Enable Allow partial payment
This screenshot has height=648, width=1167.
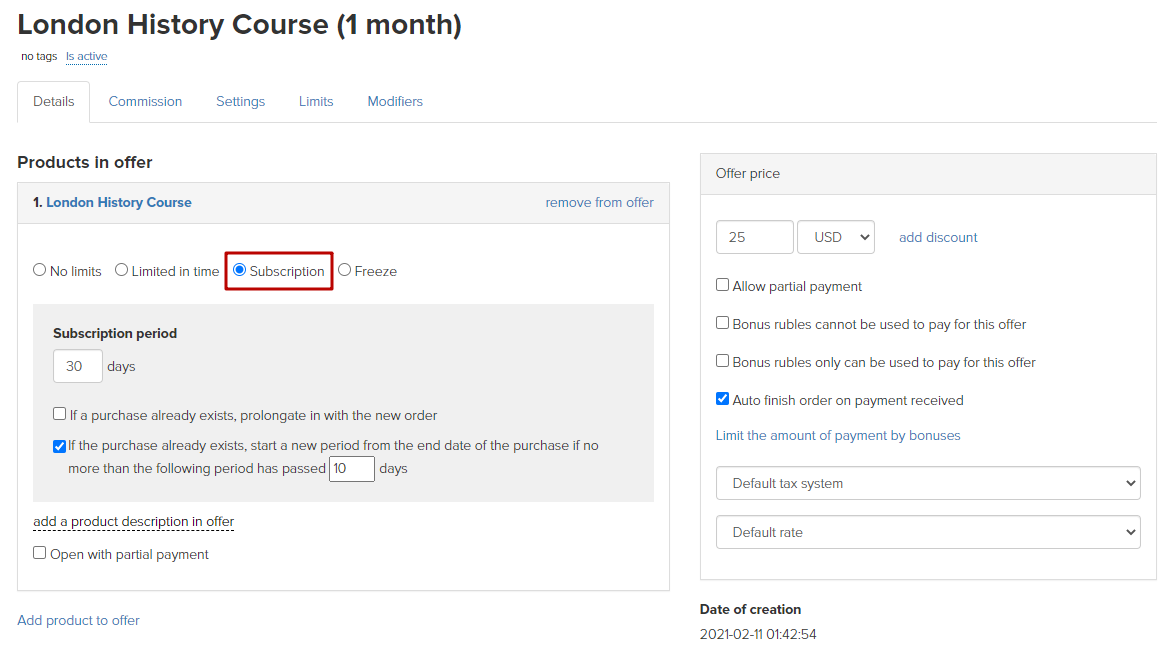point(722,285)
